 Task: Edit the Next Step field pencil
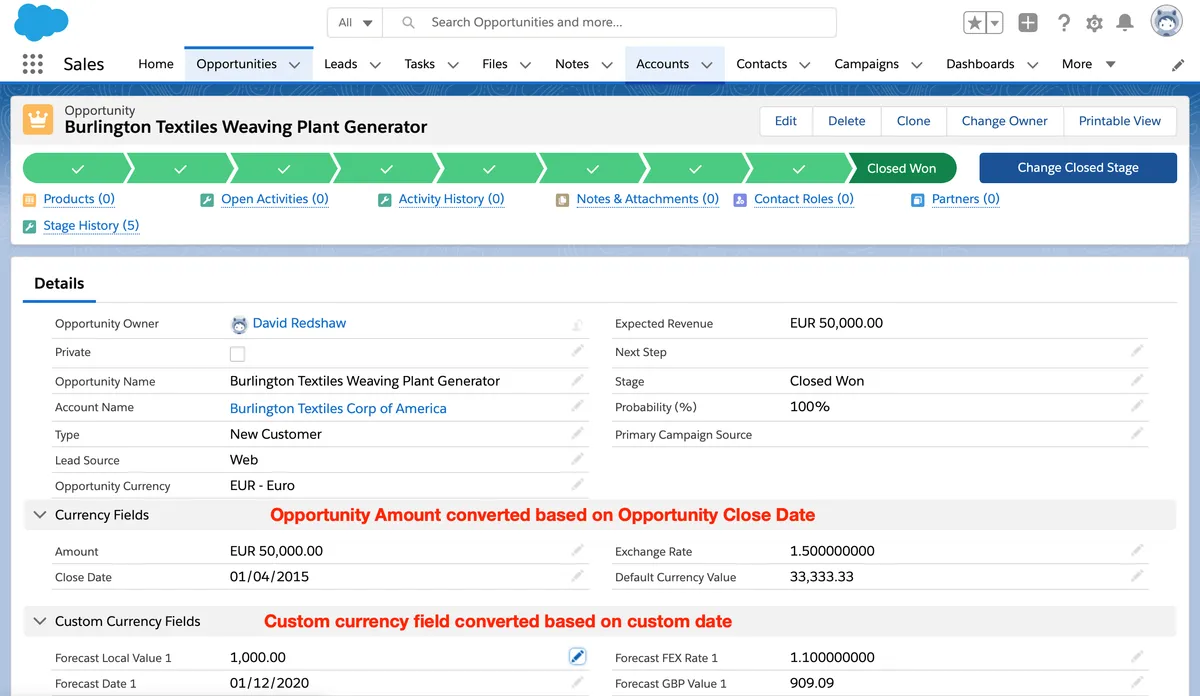coord(1137,351)
